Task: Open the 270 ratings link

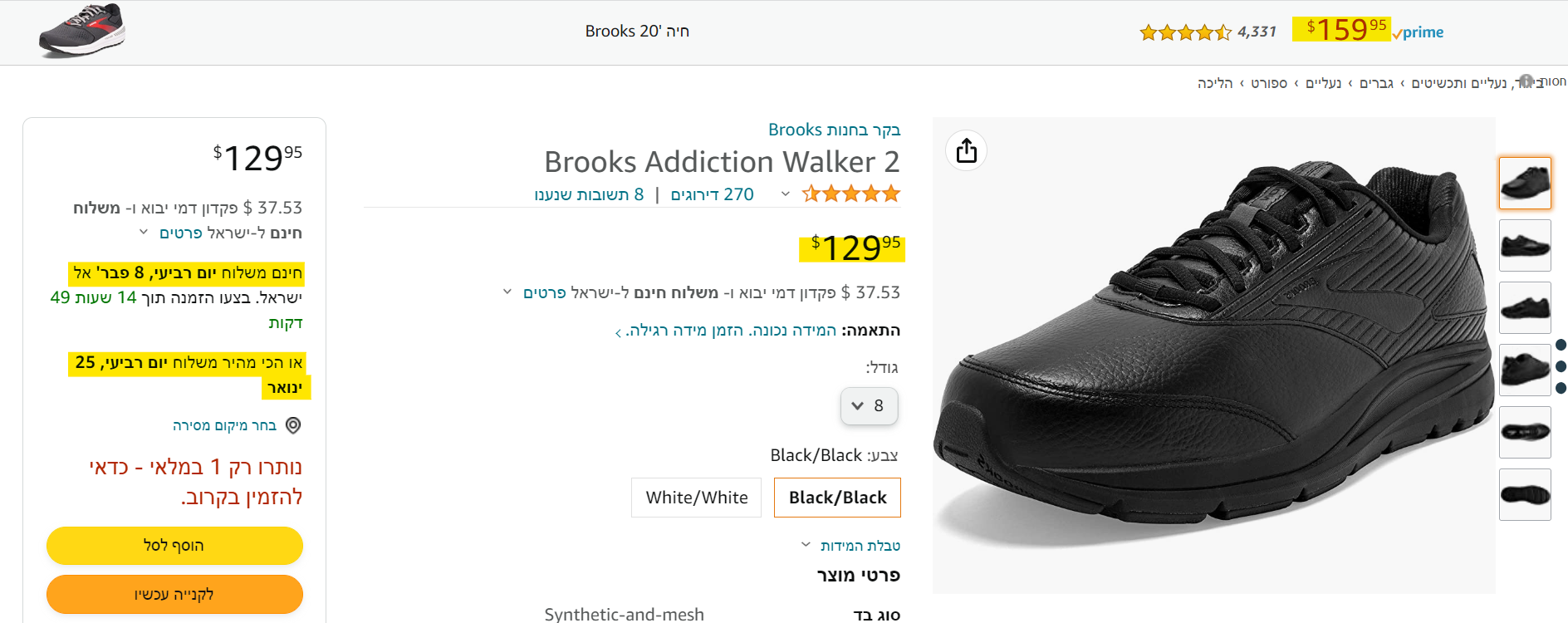Action: (712, 194)
